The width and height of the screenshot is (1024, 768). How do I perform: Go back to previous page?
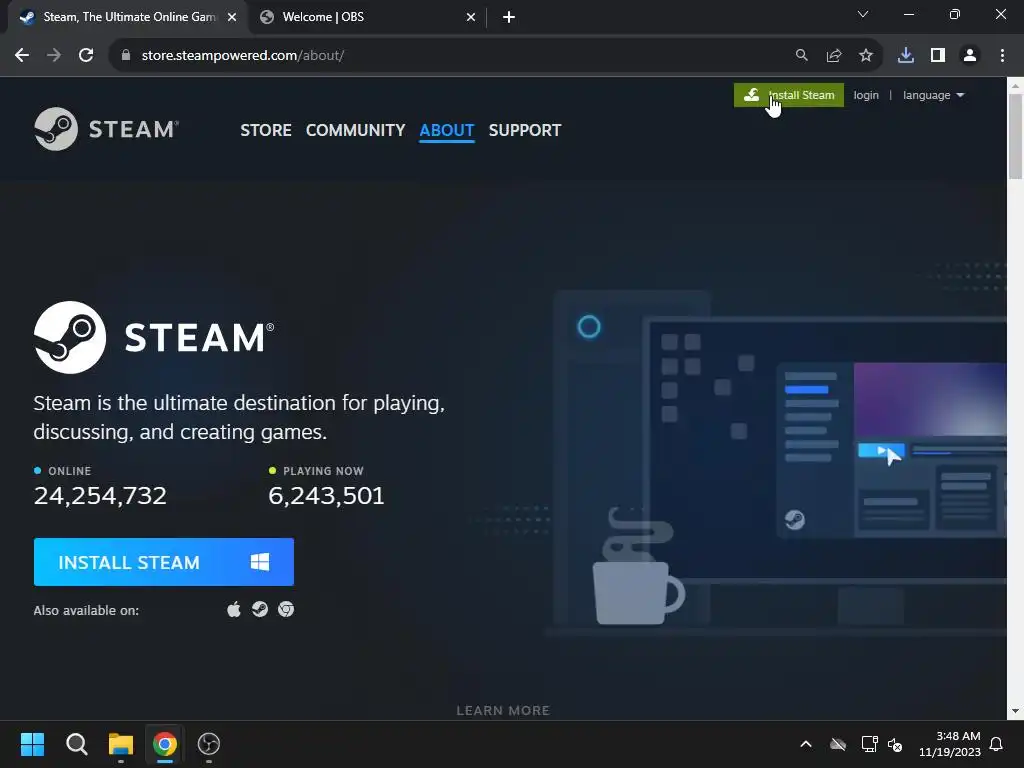point(22,56)
